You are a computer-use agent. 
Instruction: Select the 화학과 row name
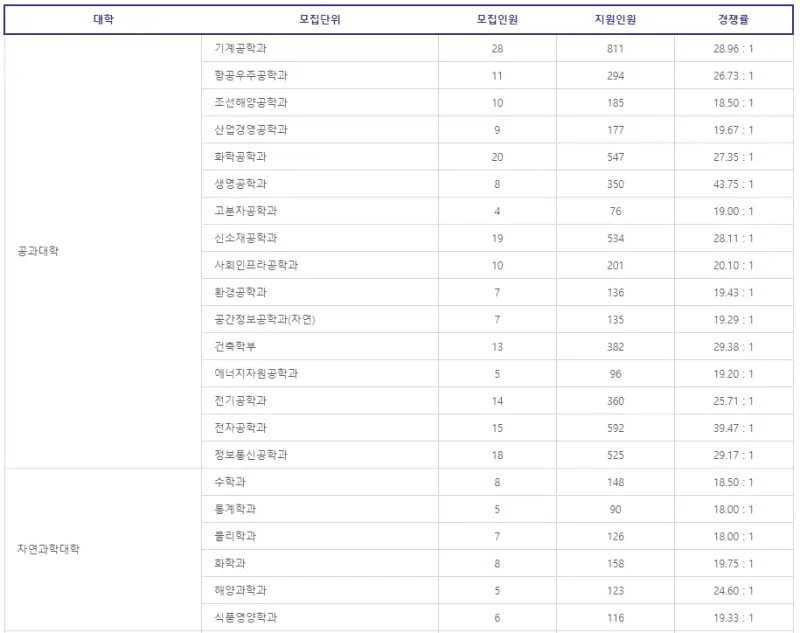click(x=230, y=563)
